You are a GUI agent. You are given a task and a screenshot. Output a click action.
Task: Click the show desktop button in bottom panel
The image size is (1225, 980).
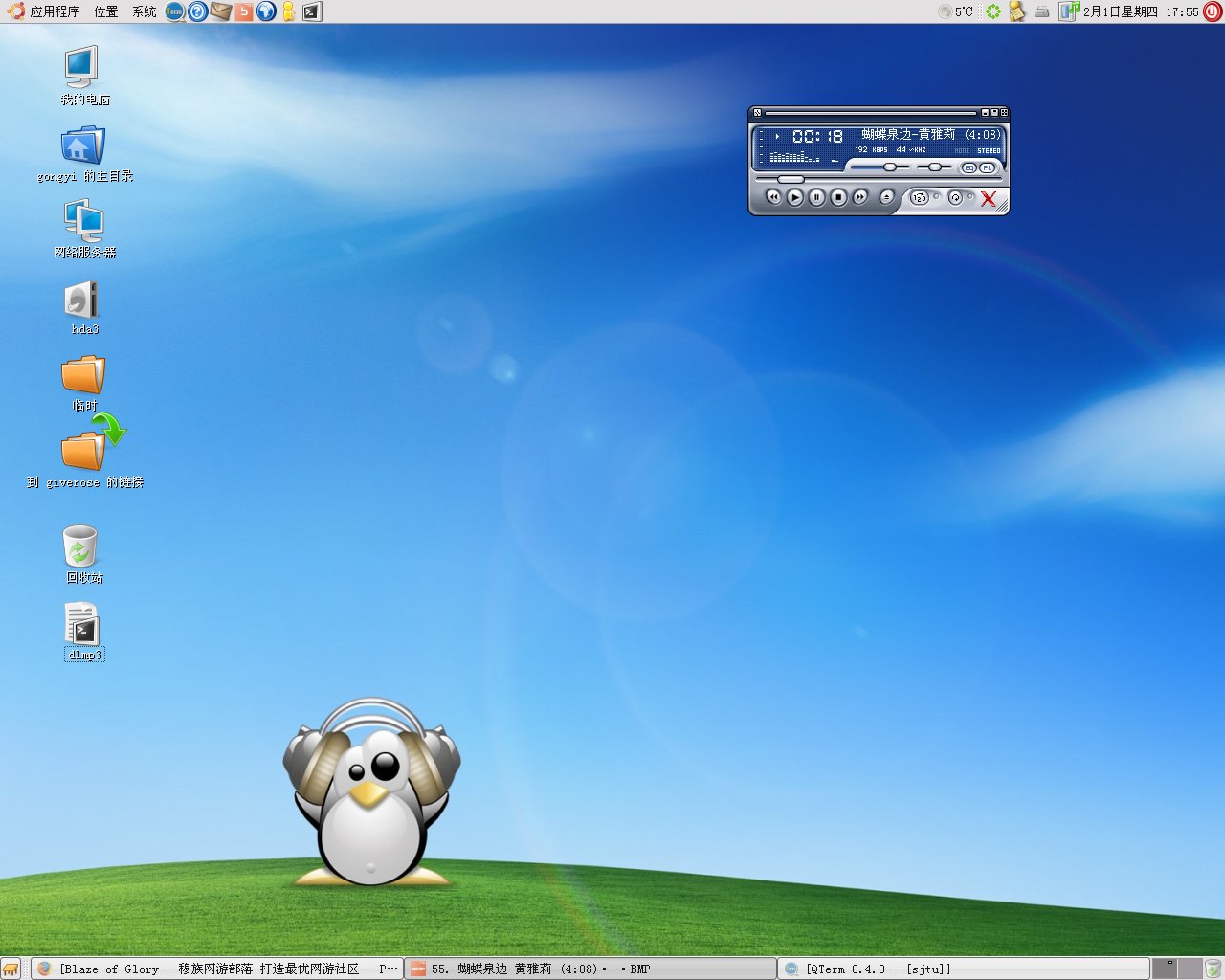tap(11, 969)
